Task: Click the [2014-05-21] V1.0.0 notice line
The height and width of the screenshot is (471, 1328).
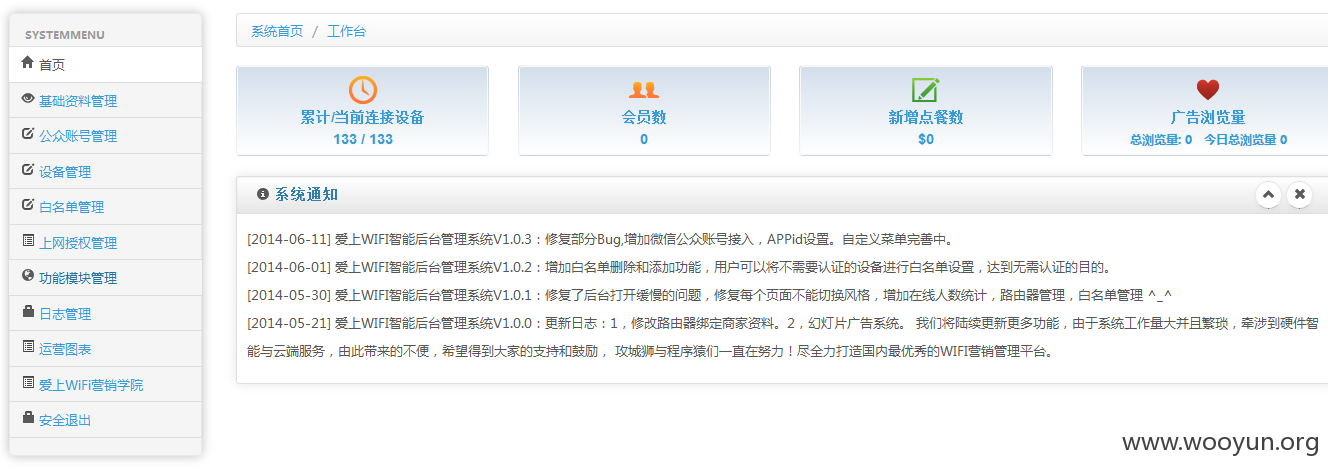Action: point(783,337)
